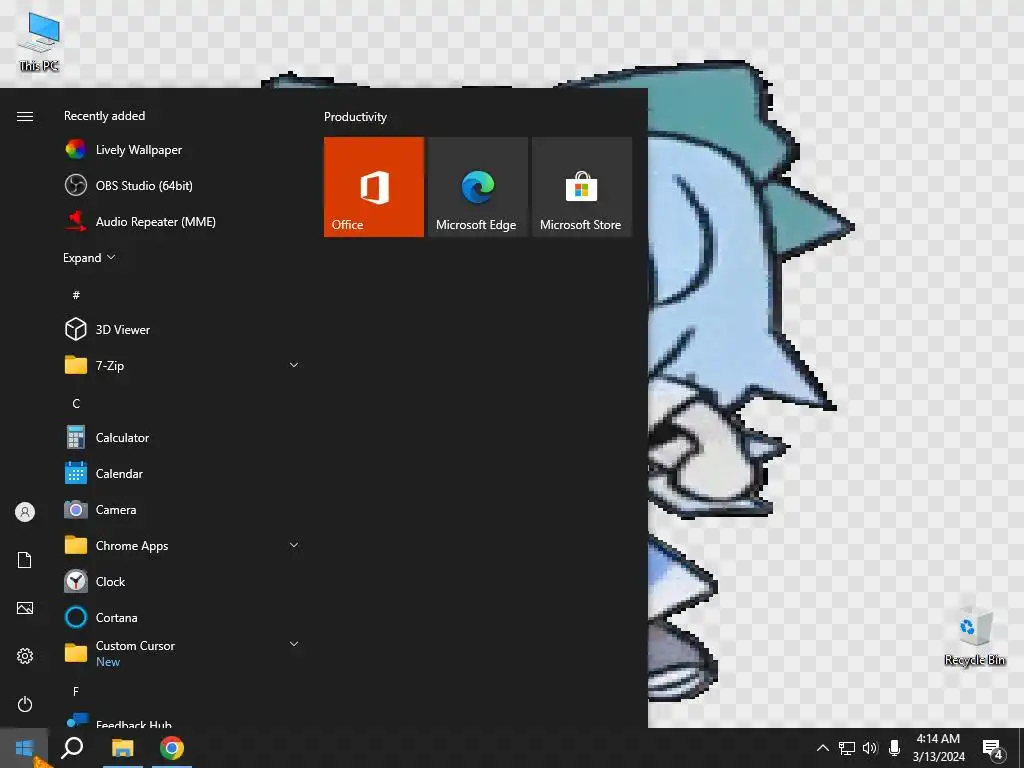Open the Power options icon

pyautogui.click(x=25, y=704)
